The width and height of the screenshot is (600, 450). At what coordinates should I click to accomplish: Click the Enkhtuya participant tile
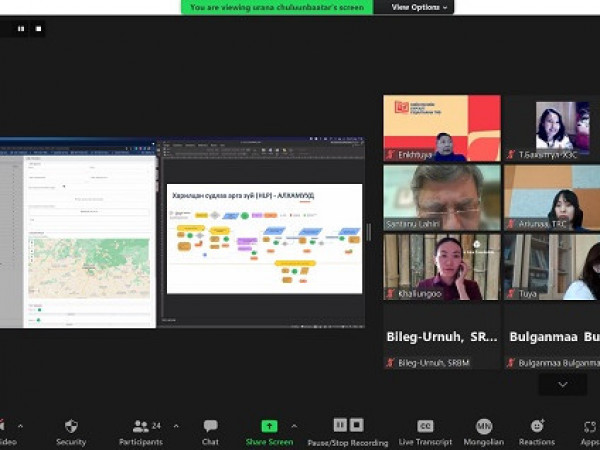tap(442, 128)
